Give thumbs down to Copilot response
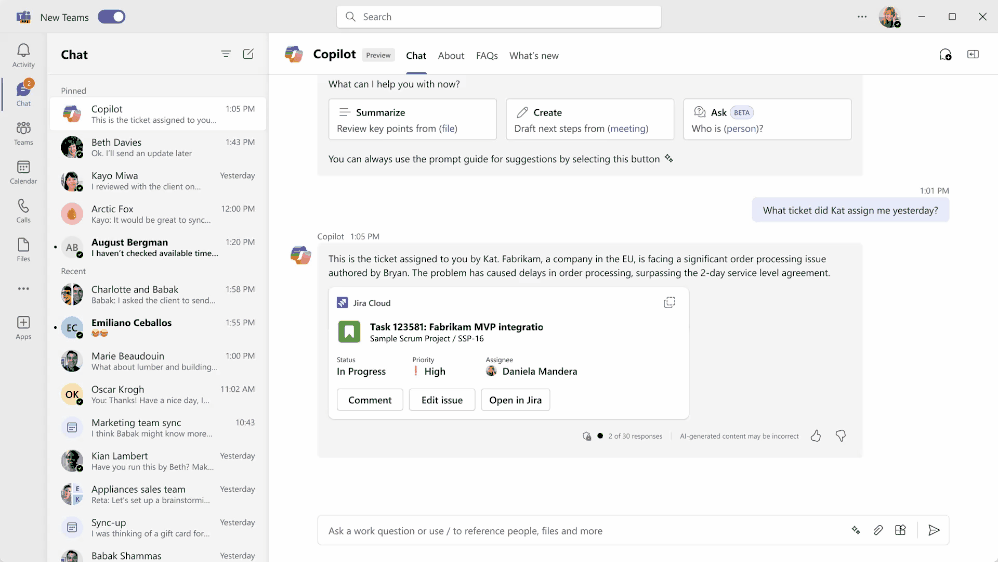Screen dimensions: 998x562 [x=841, y=436]
